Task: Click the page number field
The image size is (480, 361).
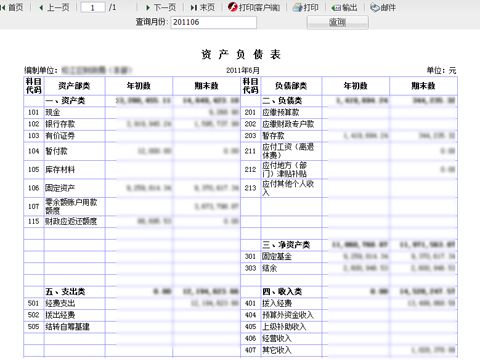Action: (93, 7)
